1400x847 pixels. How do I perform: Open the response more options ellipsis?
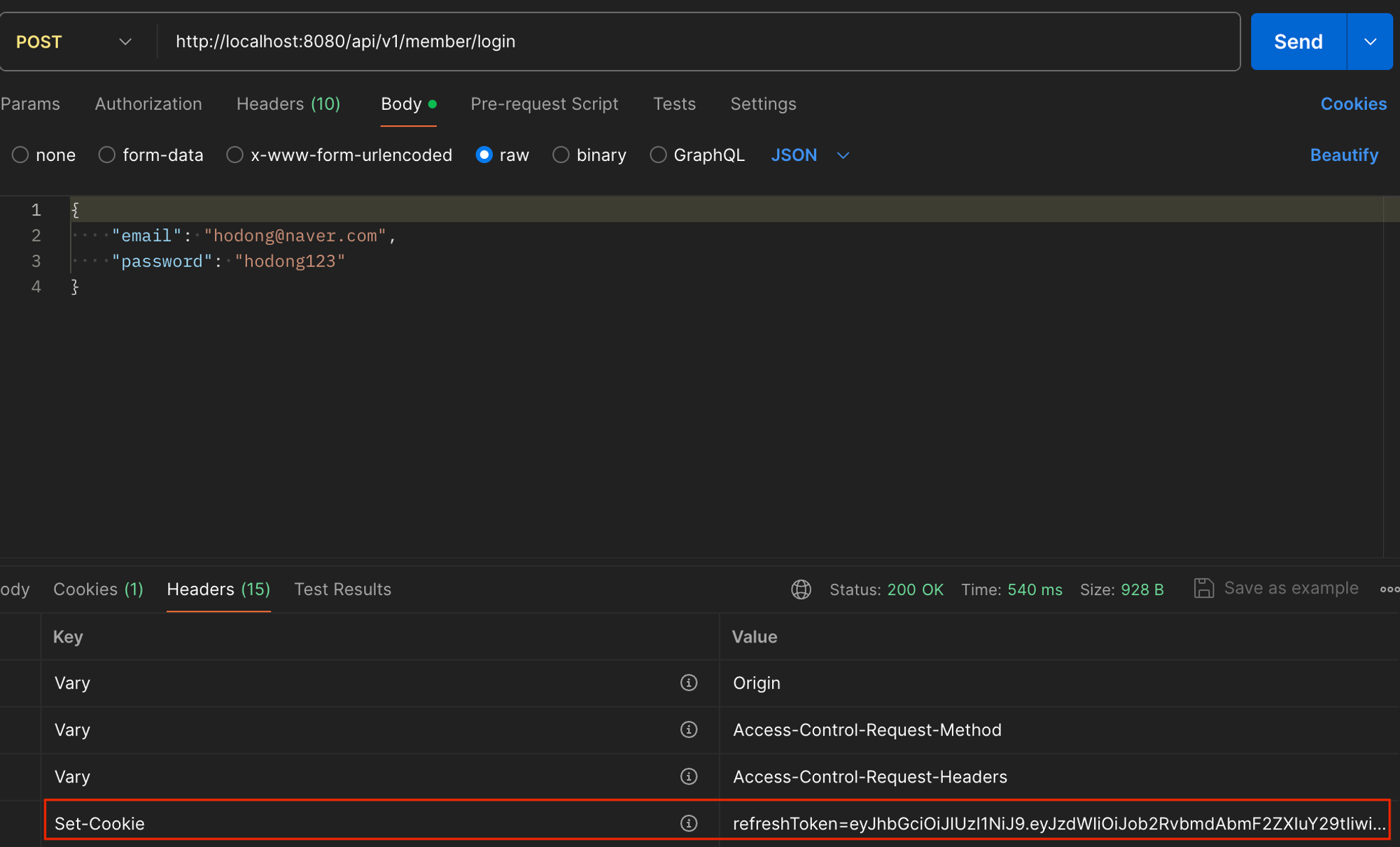[x=1389, y=589]
